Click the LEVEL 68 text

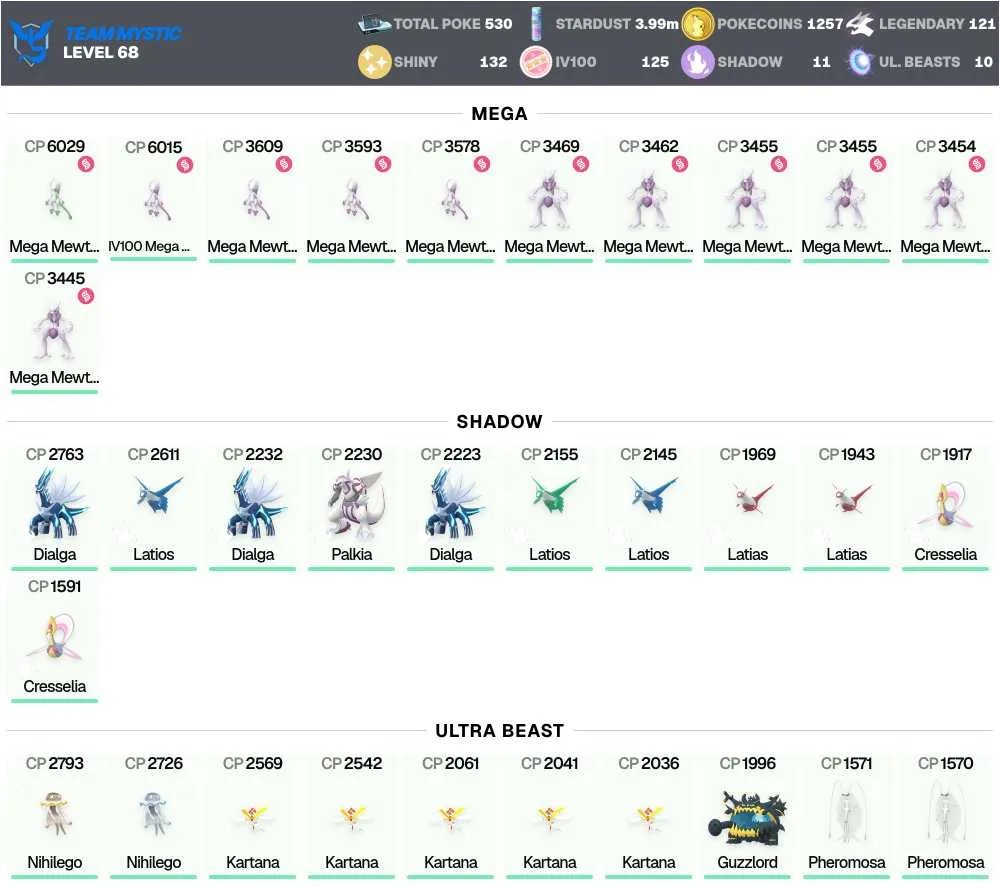point(101,52)
